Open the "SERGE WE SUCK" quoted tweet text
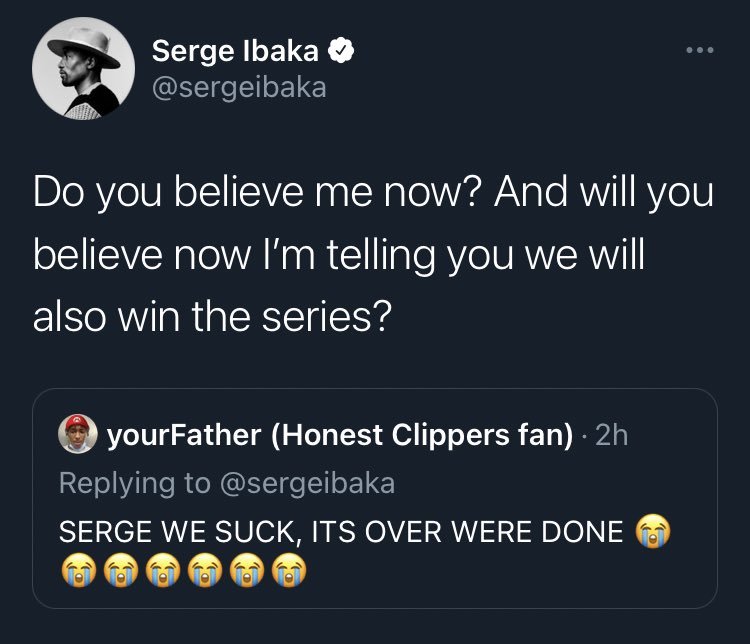750x644 pixels. (x=340, y=530)
